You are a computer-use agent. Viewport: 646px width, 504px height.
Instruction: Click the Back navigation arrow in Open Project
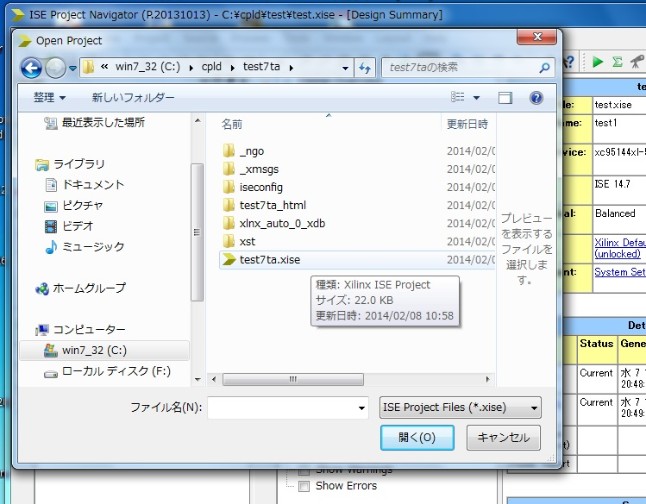(31, 68)
